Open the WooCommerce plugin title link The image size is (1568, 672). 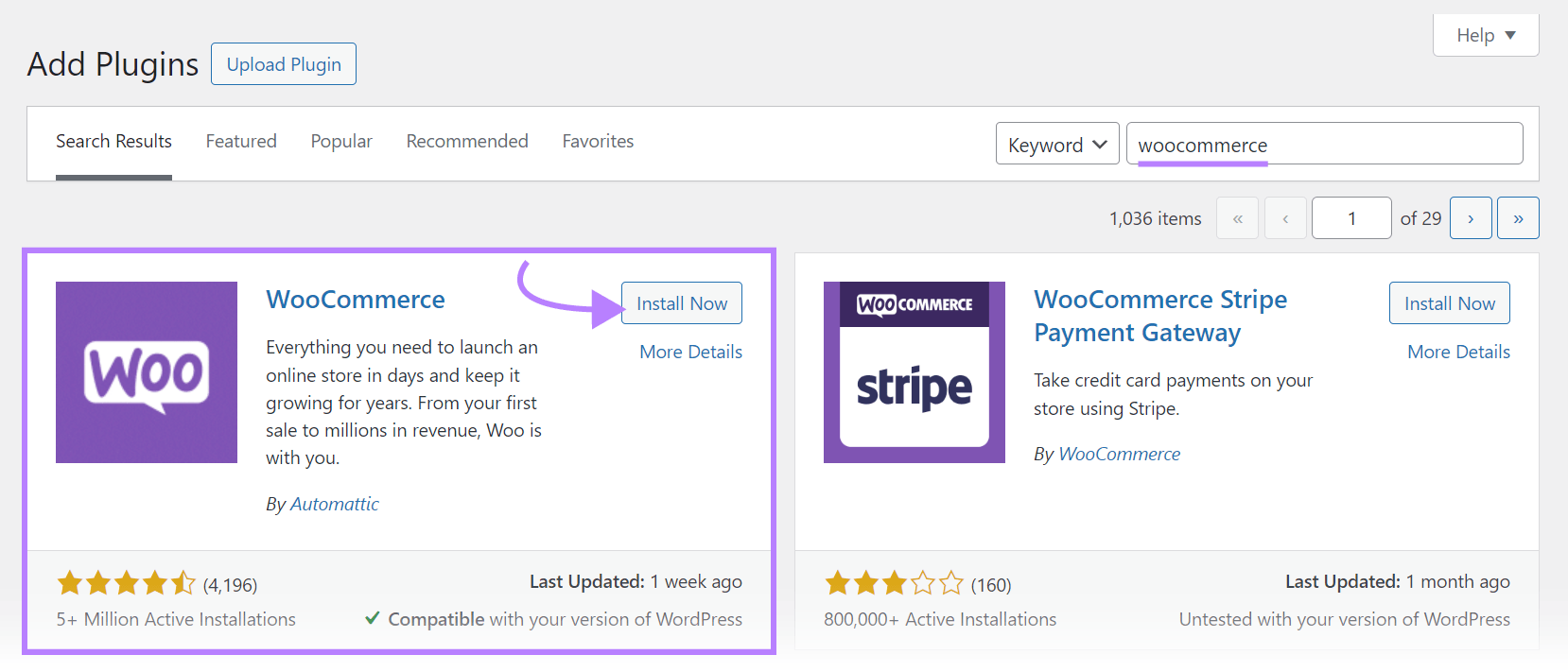(356, 300)
